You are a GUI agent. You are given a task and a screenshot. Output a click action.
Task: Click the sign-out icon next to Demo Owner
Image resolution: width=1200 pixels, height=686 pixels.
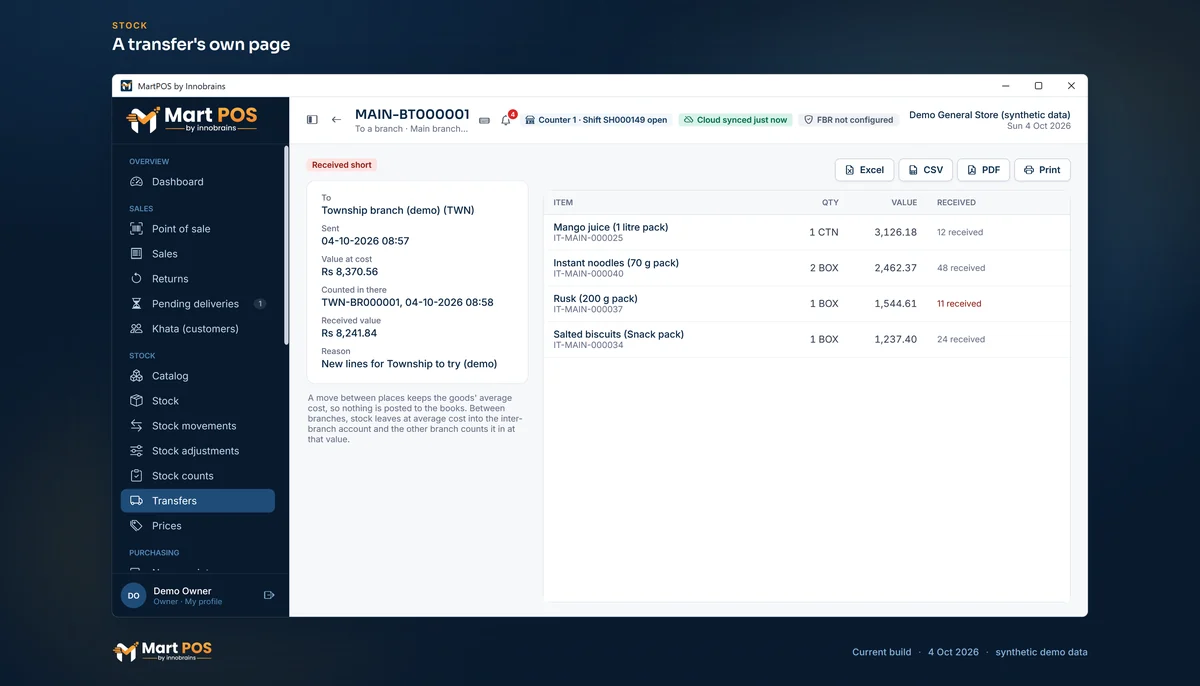click(269, 595)
